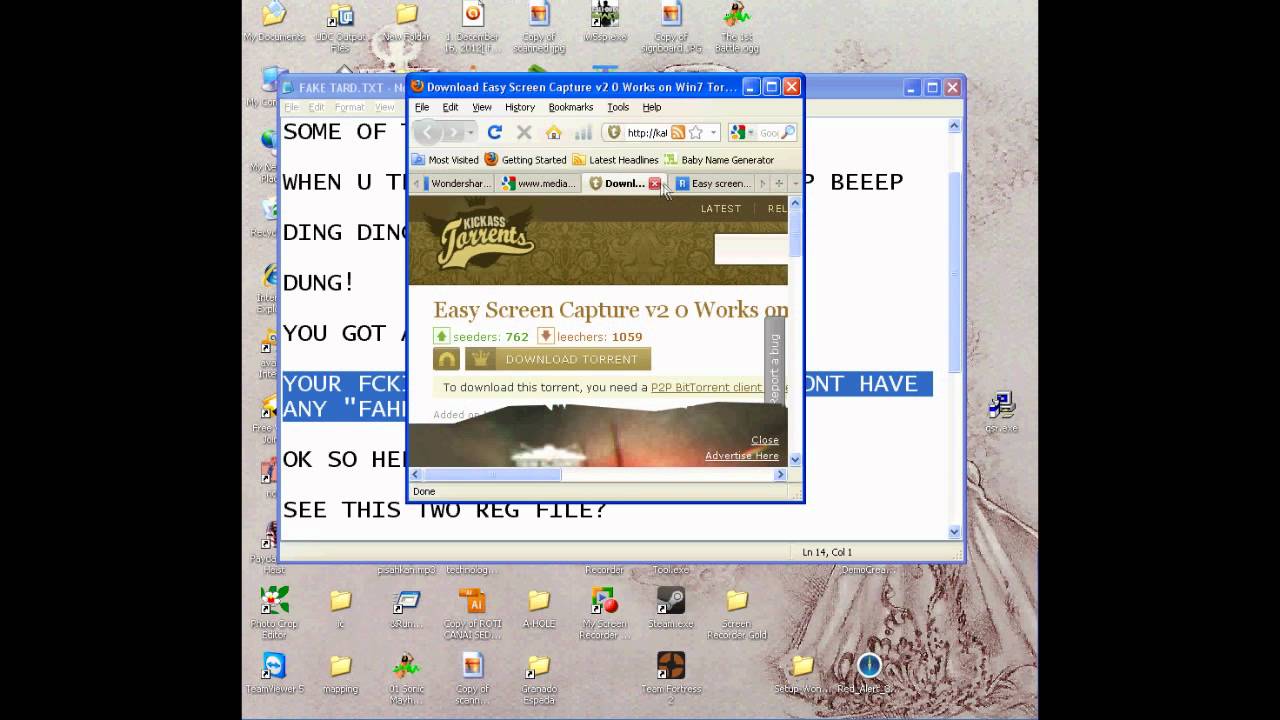The height and width of the screenshot is (720, 1280).
Task: Open the Firefox Bookmarks menu
Action: pyautogui.click(x=571, y=107)
